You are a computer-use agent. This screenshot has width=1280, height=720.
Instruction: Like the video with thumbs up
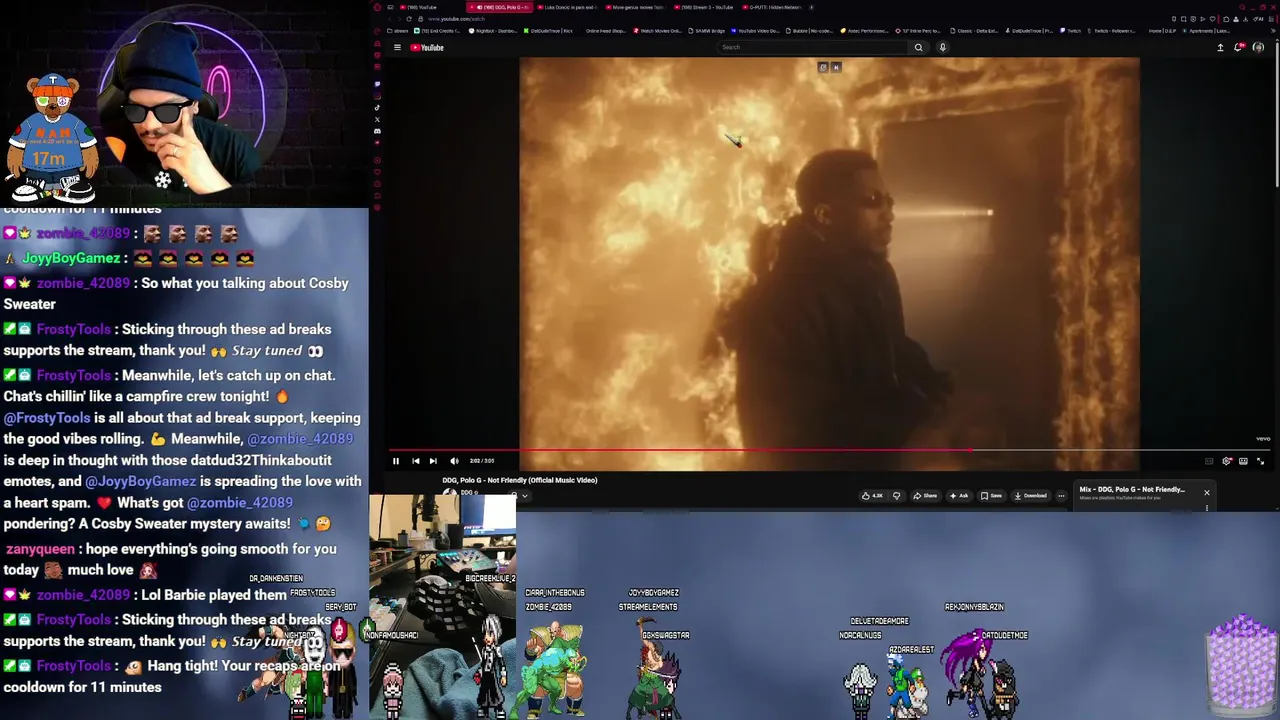click(x=874, y=496)
